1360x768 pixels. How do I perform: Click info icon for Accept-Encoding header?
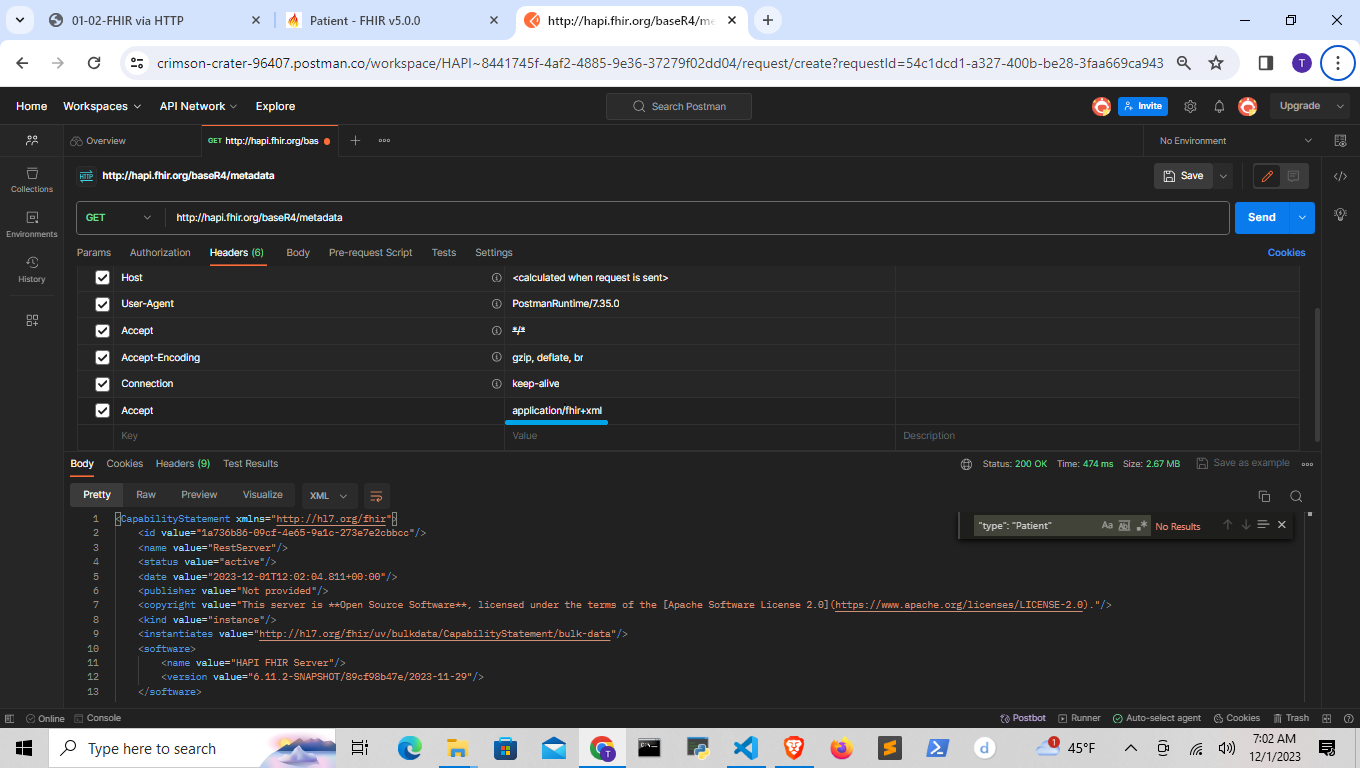[x=496, y=357]
